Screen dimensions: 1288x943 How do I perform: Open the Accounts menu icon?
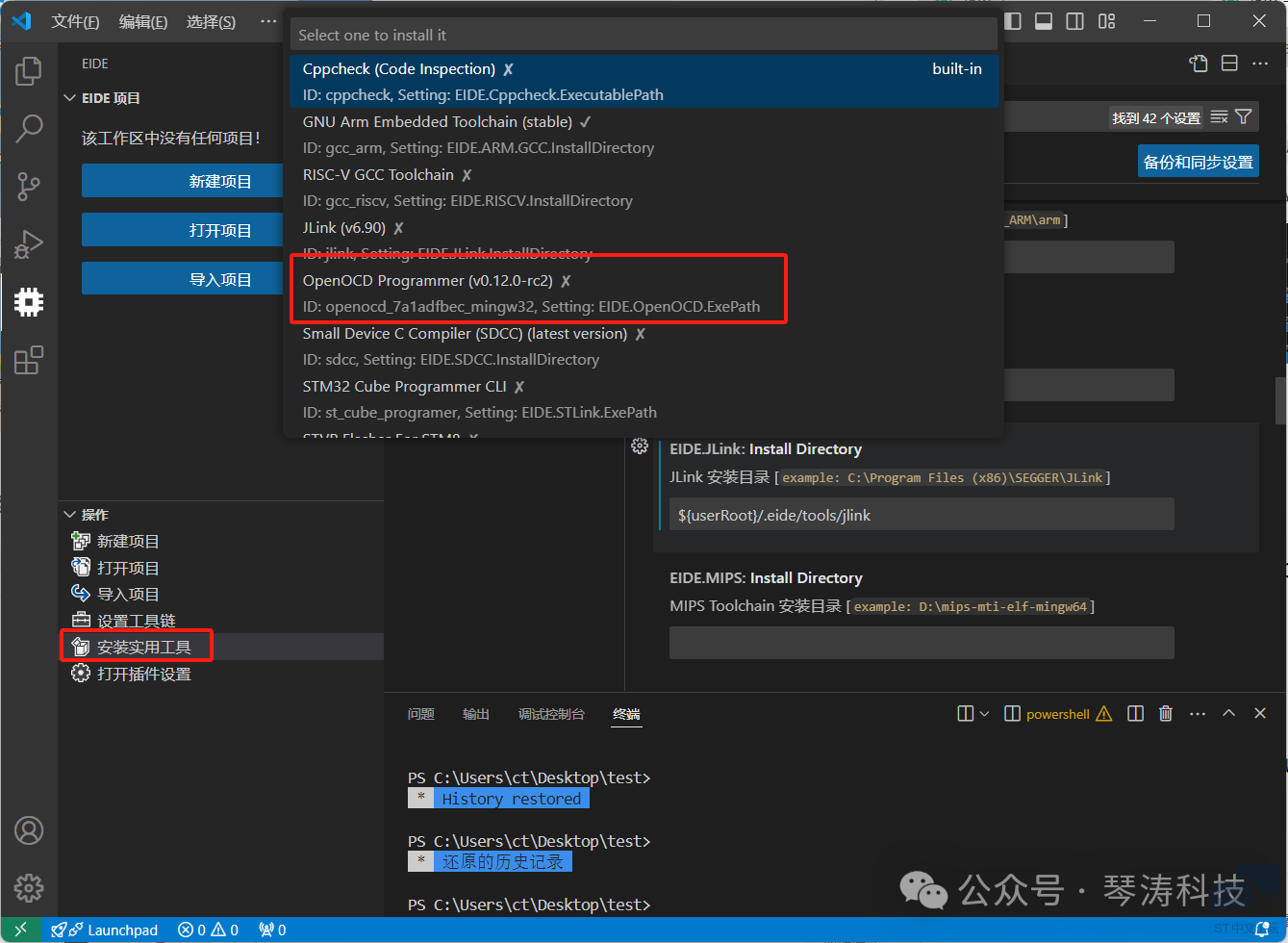29,829
